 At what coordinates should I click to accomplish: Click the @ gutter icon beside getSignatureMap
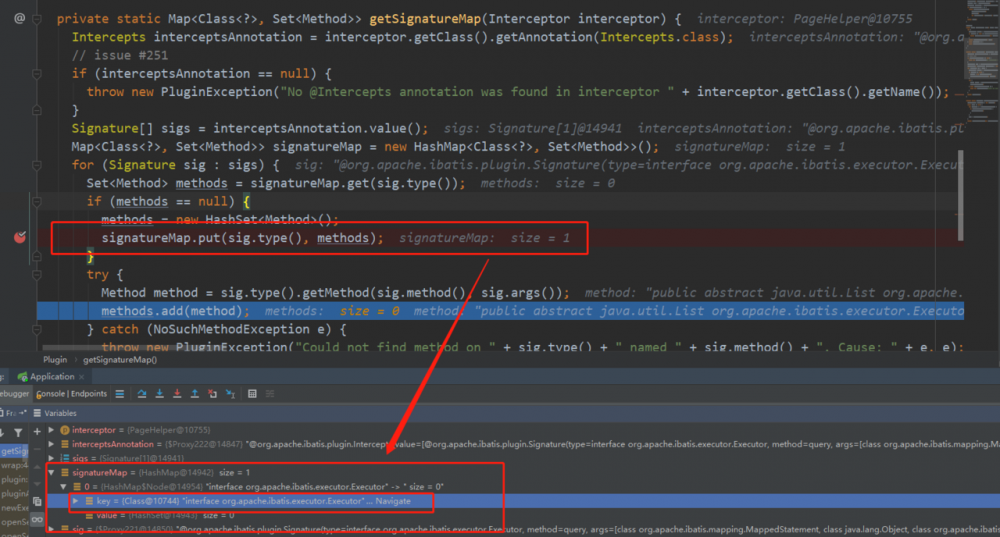[20, 18]
